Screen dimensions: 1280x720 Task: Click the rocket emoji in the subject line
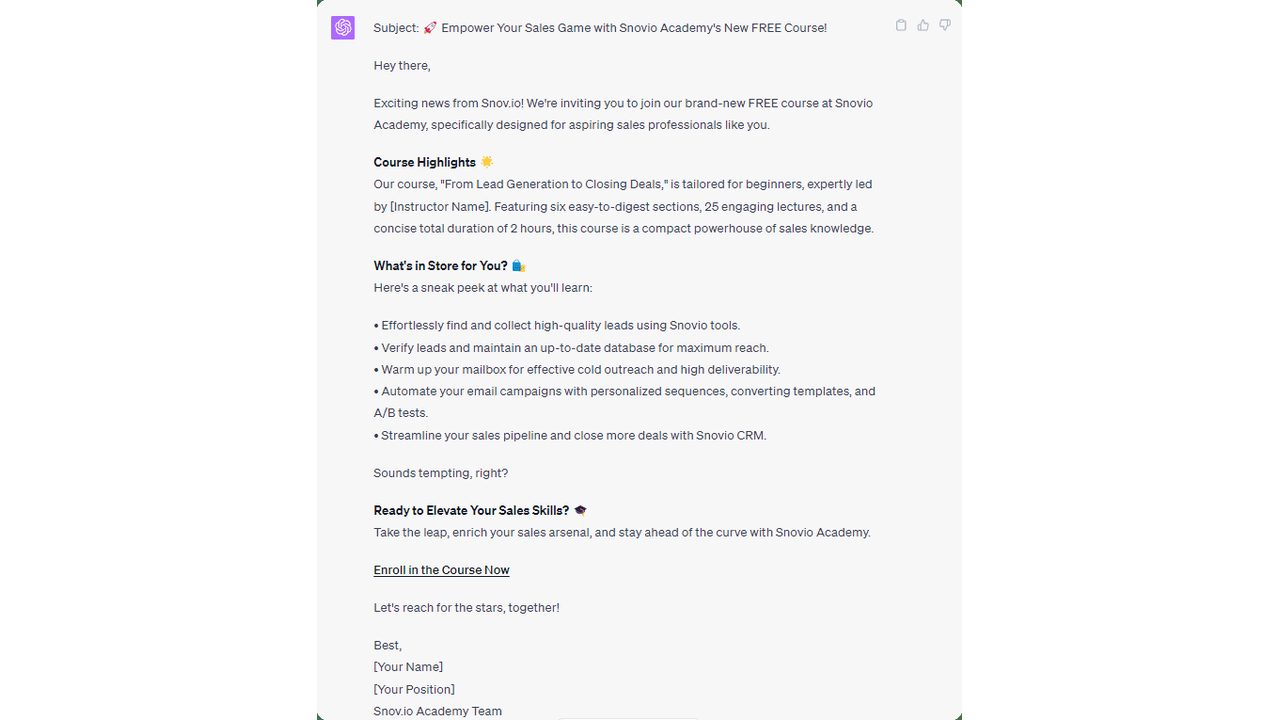click(x=430, y=28)
